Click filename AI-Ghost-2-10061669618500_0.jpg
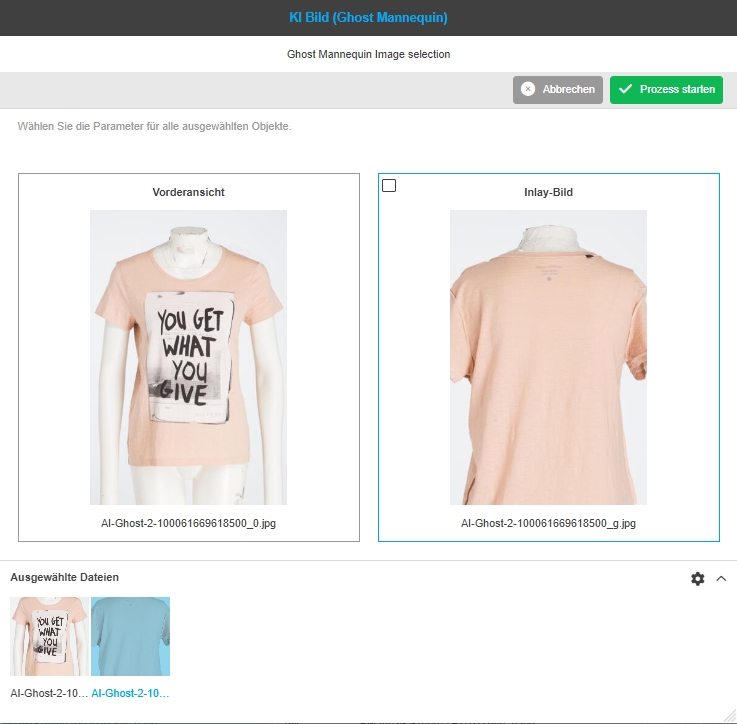737x724 pixels. [x=188, y=523]
